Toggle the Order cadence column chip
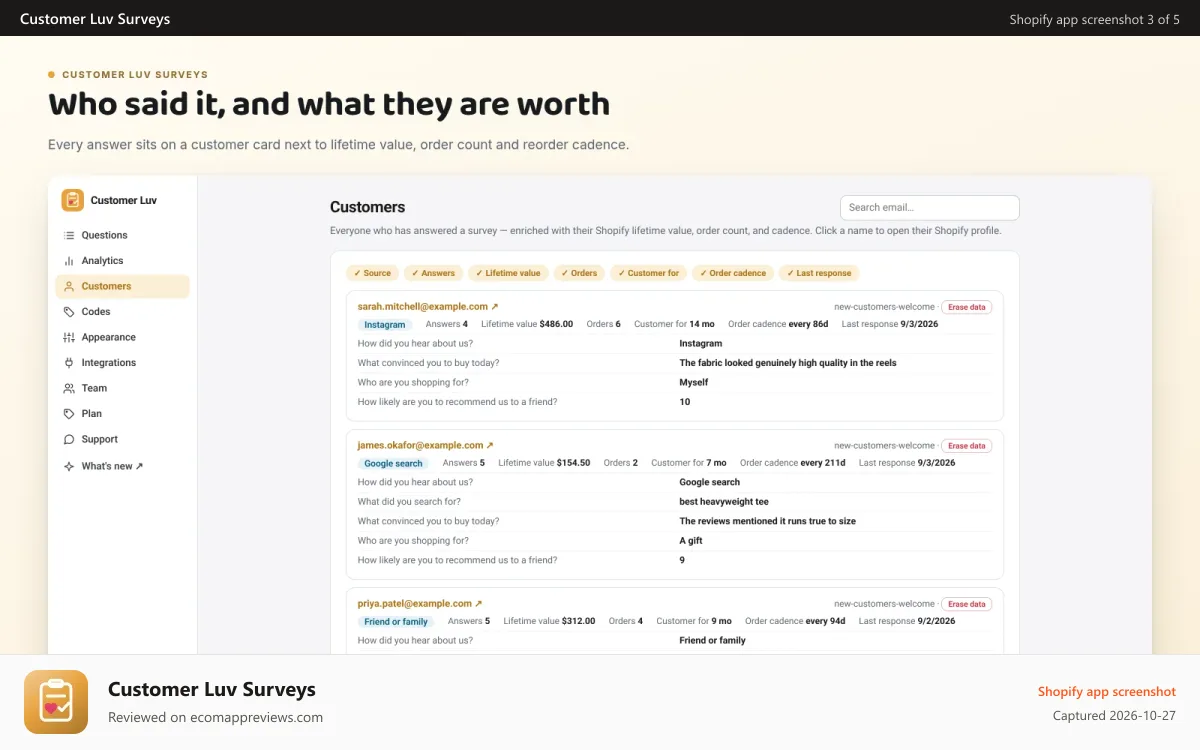Screen dimensions: 1200x750 [x=733, y=273]
